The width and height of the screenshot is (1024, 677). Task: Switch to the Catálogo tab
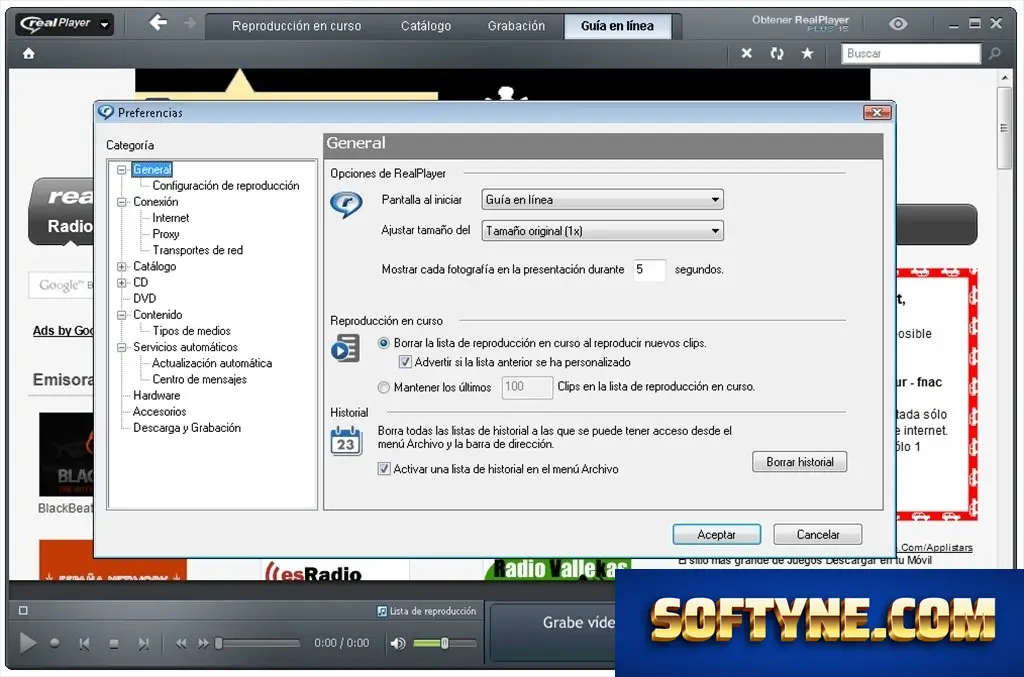tap(426, 26)
